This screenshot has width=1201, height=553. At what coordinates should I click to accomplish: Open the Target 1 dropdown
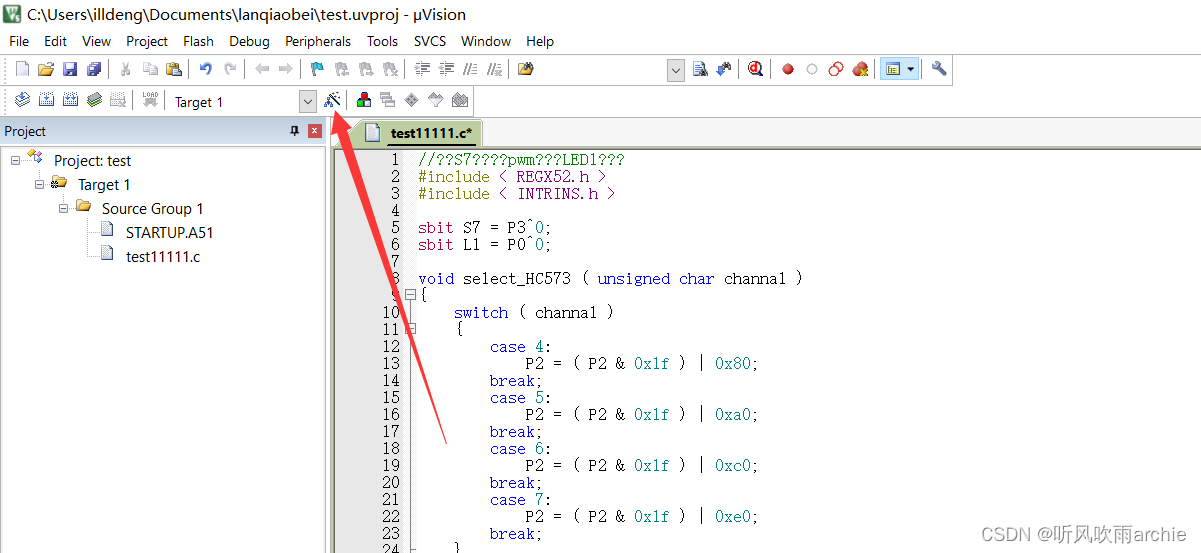pyautogui.click(x=308, y=101)
